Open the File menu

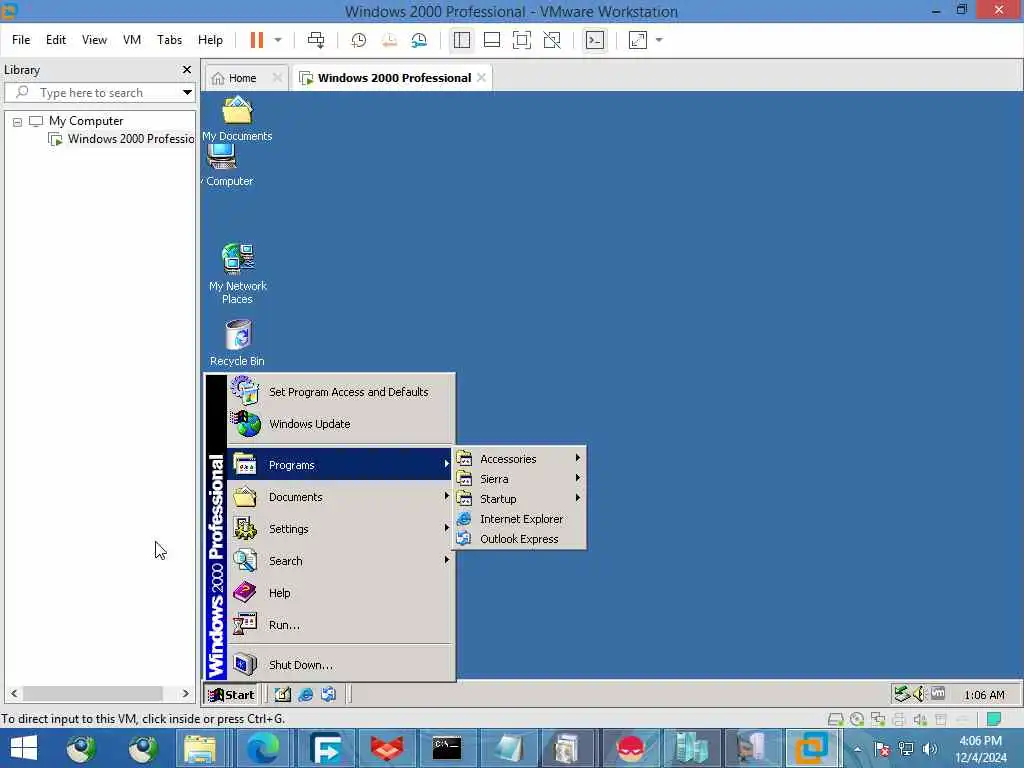(x=21, y=40)
